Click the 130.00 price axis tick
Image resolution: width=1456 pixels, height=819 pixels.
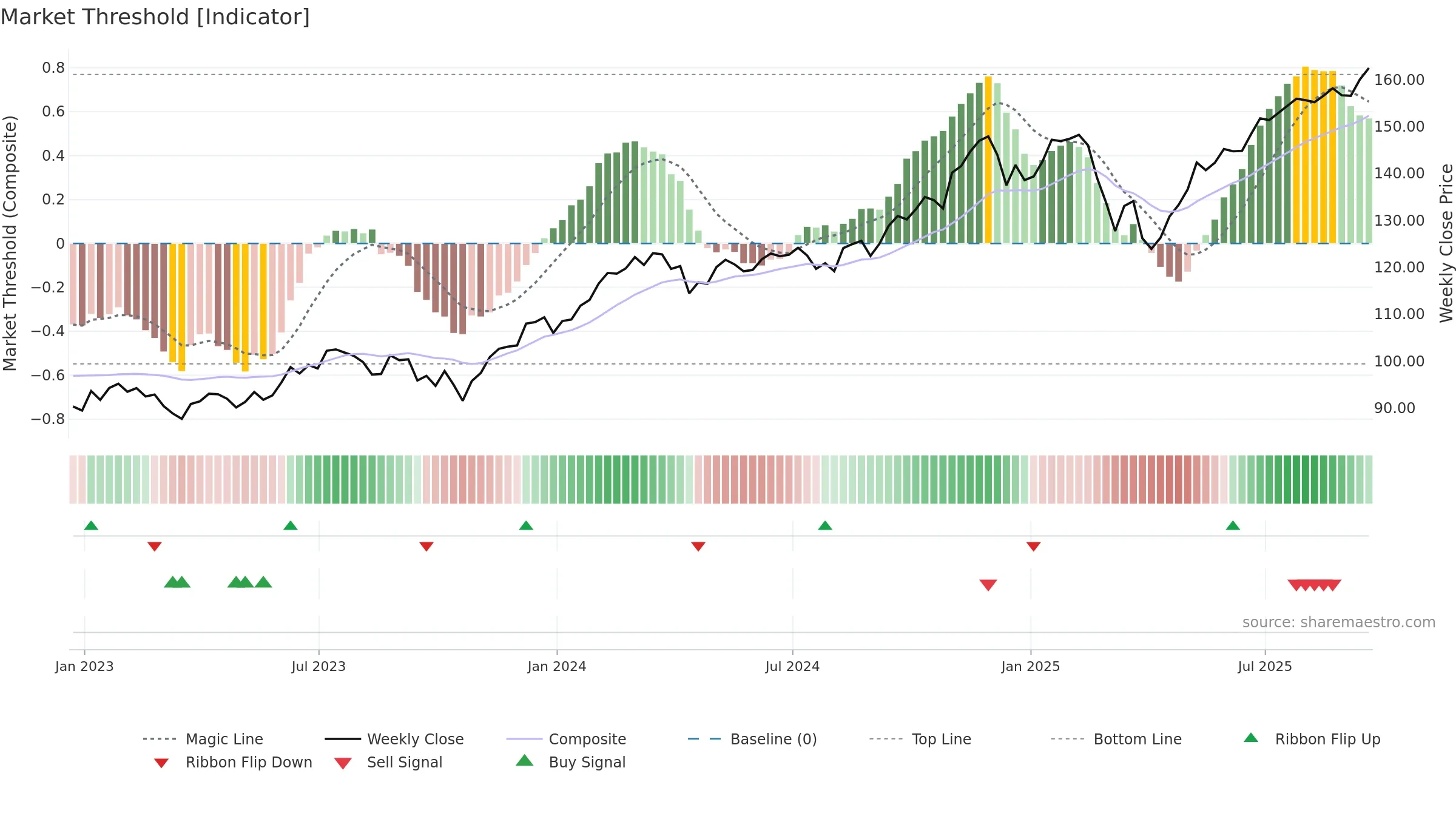(1399, 220)
